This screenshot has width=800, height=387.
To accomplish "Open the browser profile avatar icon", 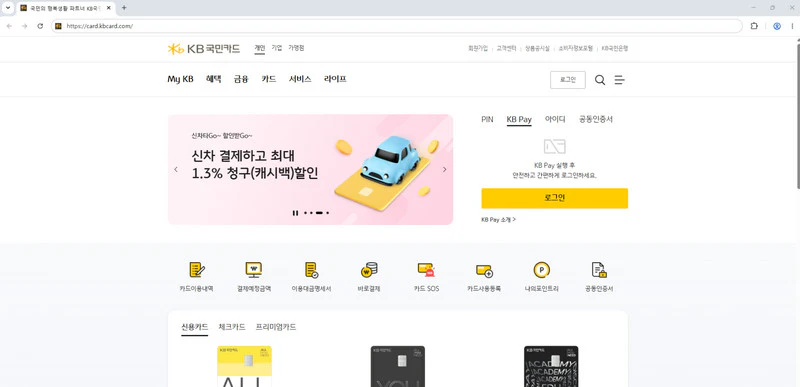I will [x=777, y=26].
